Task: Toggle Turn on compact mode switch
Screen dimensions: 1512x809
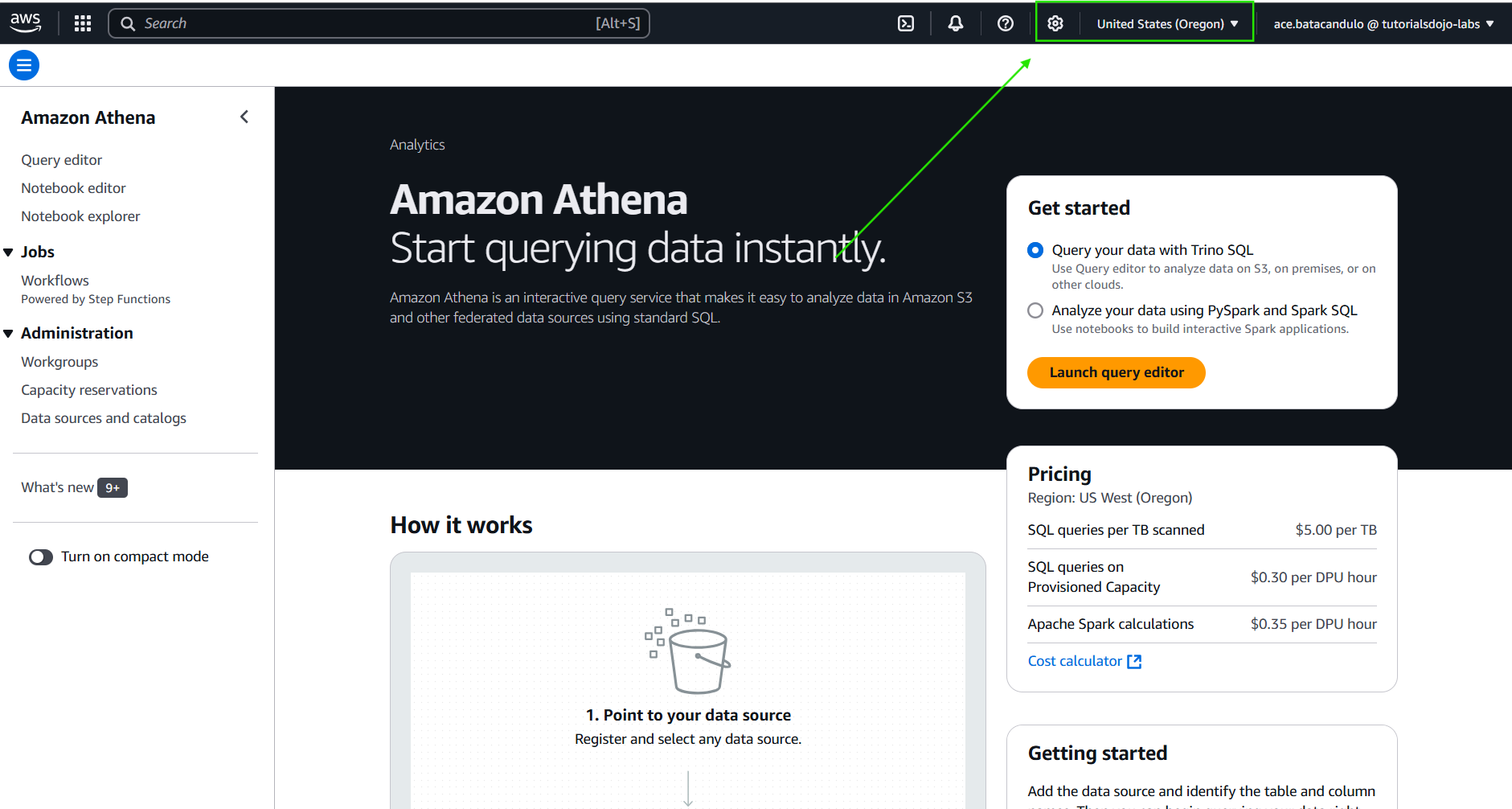Action: (41, 557)
